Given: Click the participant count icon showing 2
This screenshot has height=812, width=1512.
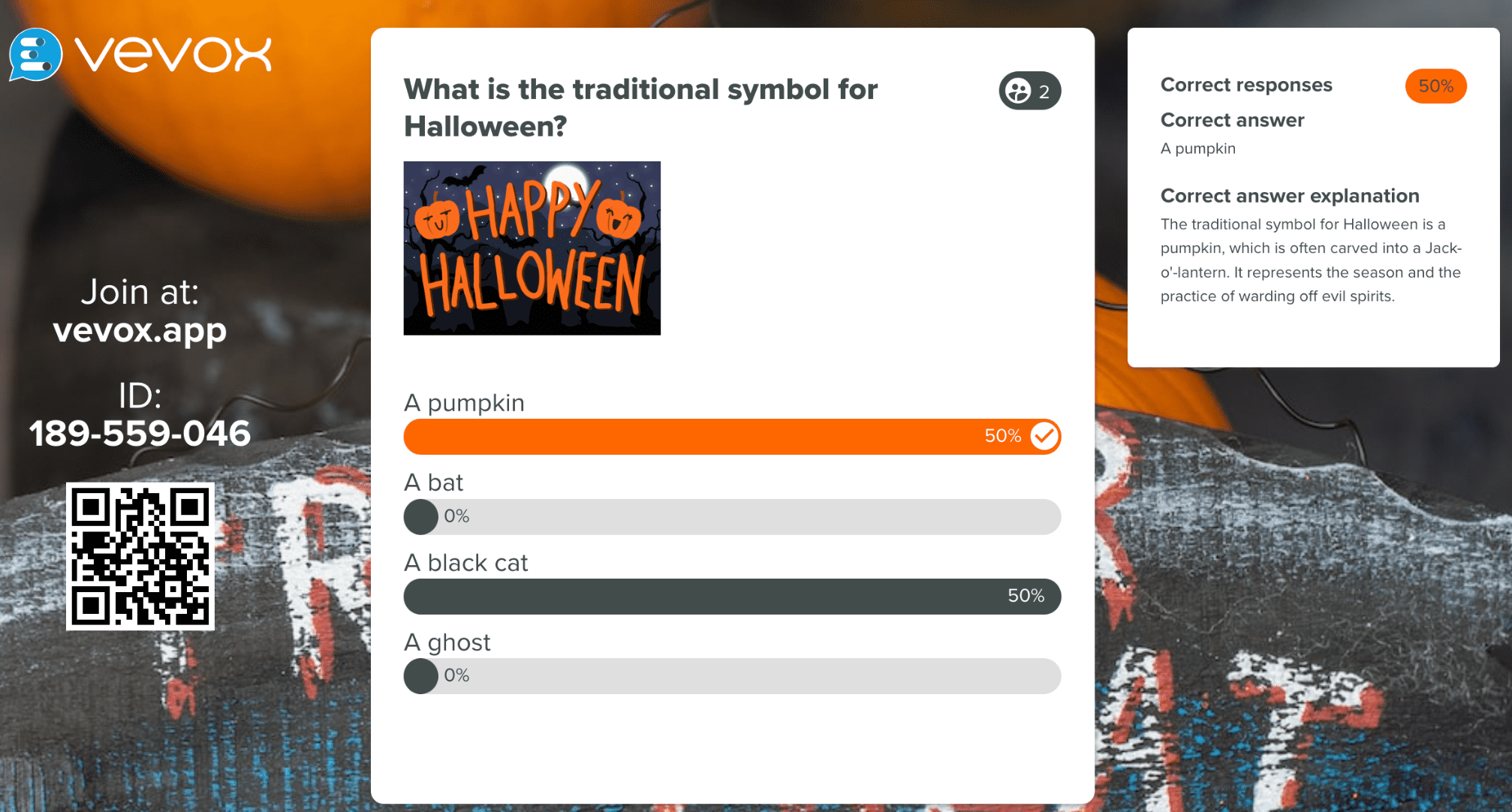Looking at the screenshot, I should 1030,91.
